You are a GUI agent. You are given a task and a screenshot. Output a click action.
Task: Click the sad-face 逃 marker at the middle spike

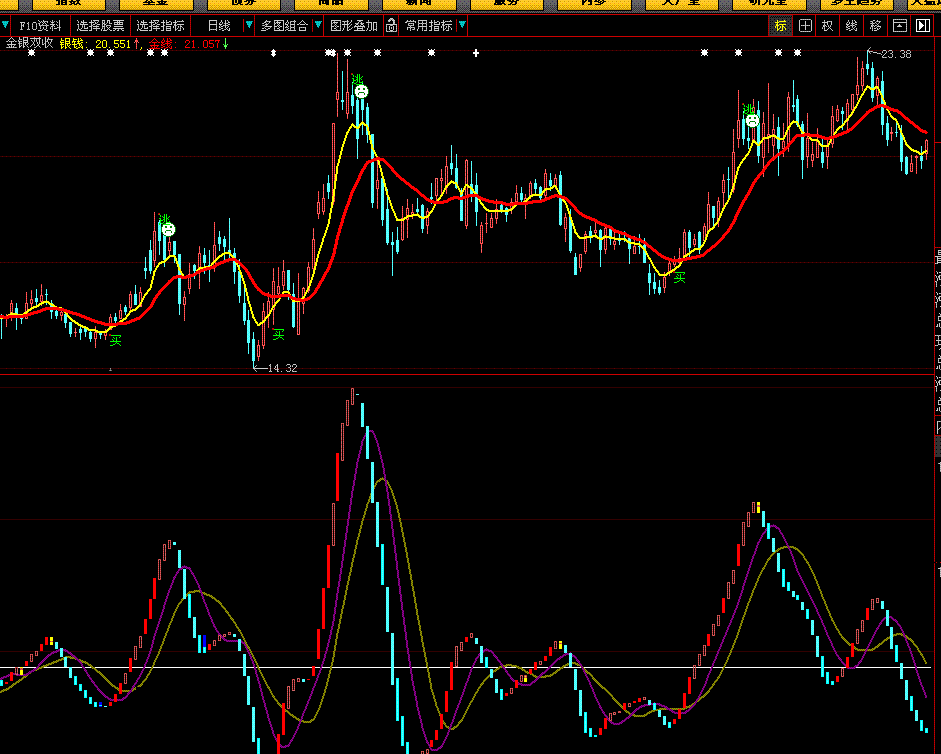(361, 91)
